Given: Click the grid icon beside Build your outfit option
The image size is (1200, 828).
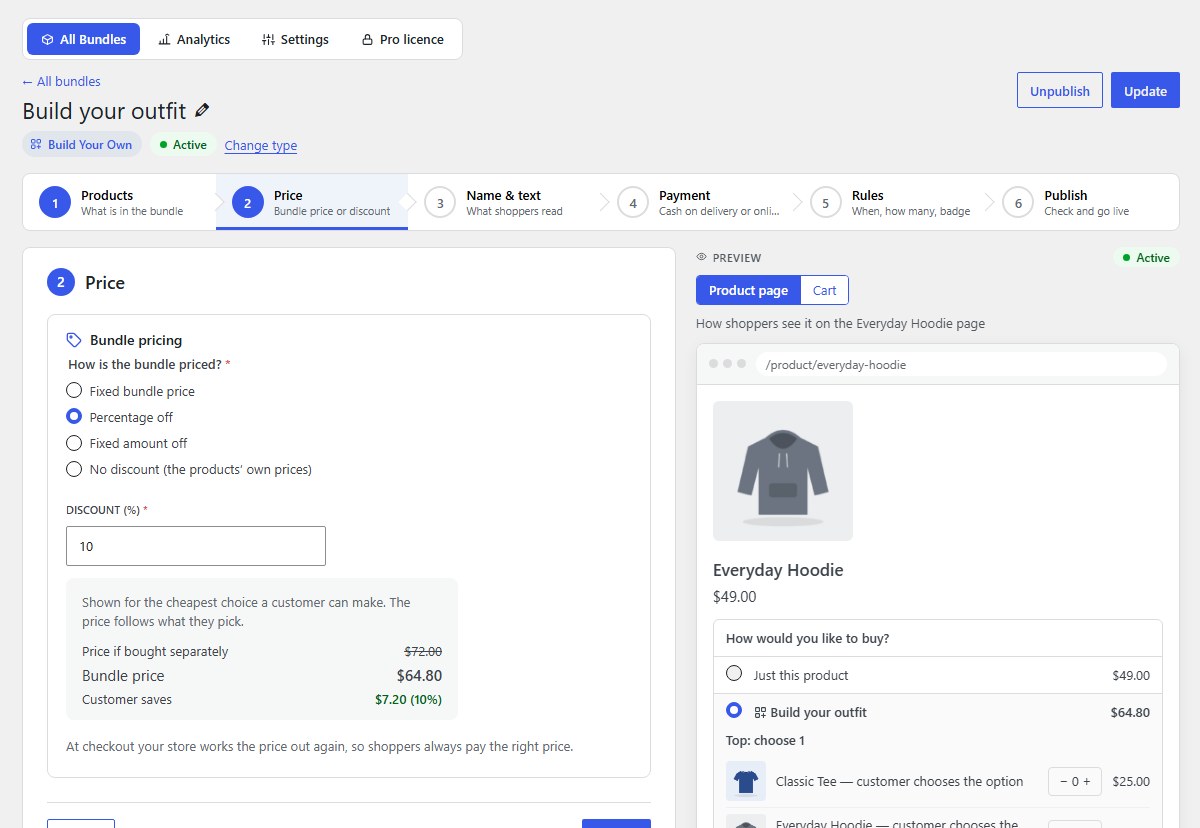Looking at the screenshot, I should (x=760, y=713).
